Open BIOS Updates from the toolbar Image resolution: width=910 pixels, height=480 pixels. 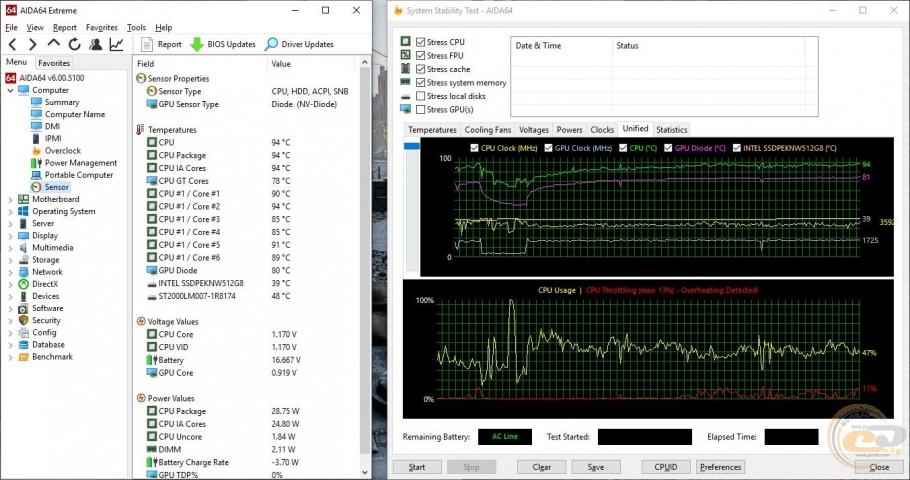click(223, 44)
